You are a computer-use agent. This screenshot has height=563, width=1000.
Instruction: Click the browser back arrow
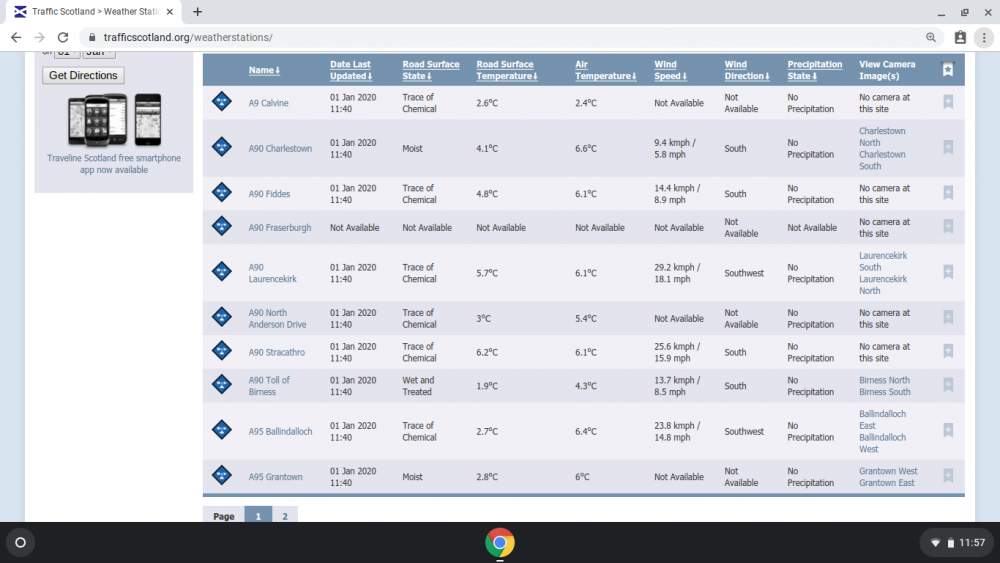tap(16, 37)
